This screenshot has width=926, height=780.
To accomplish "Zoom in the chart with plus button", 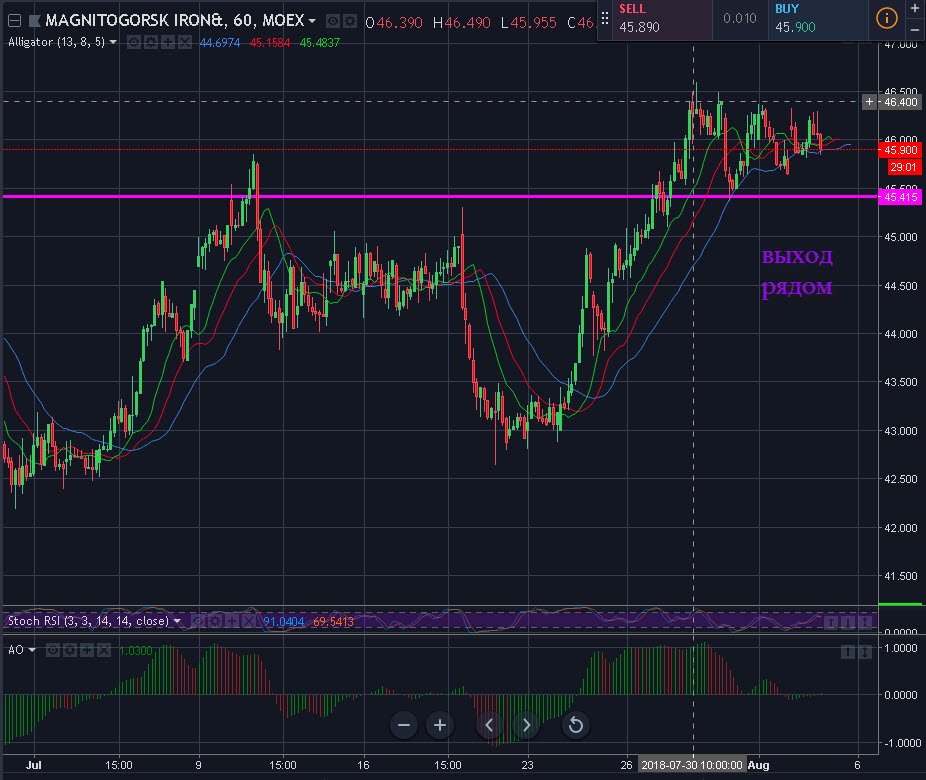I will 440,725.
